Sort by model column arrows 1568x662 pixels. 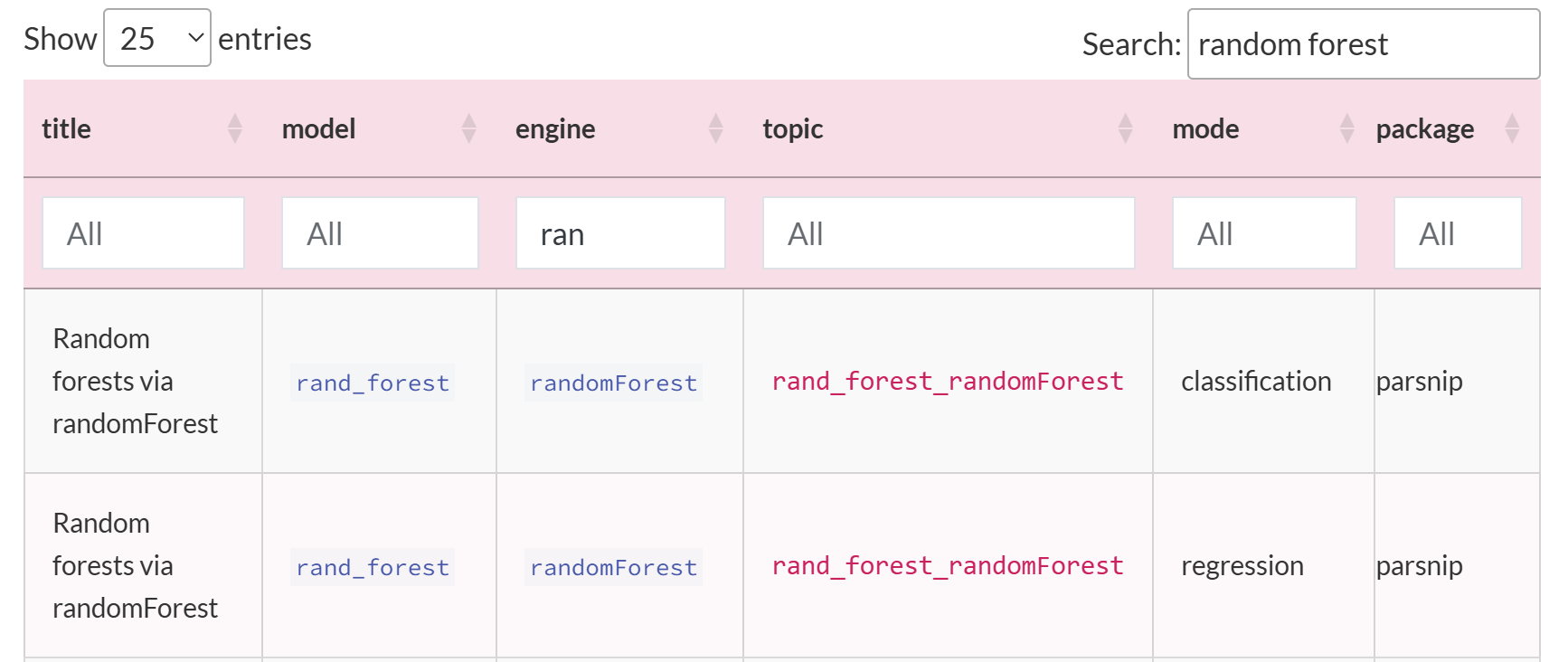468,128
